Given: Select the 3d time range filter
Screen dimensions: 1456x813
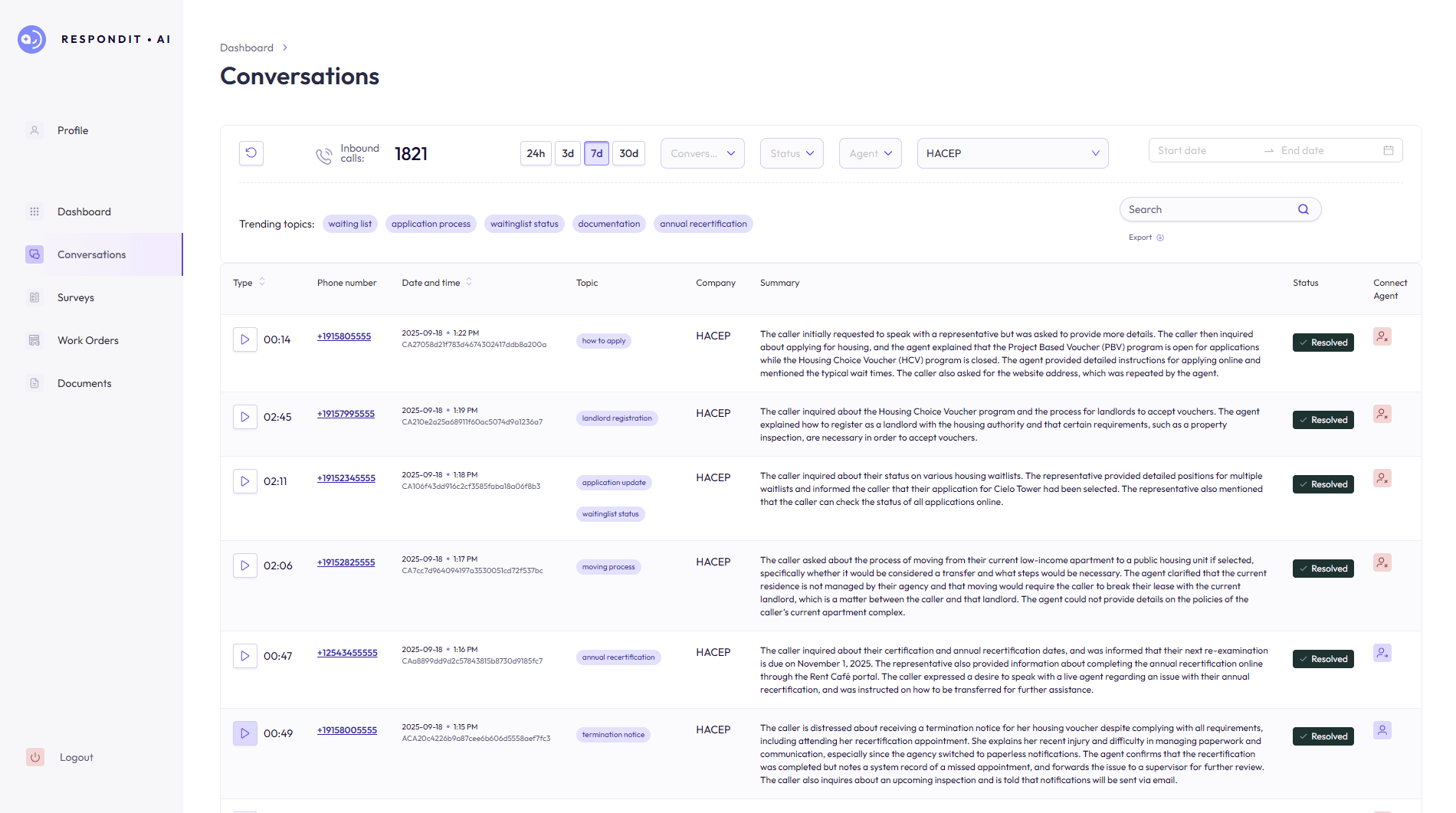Looking at the screenshot, I should click(x=567, y=153).
